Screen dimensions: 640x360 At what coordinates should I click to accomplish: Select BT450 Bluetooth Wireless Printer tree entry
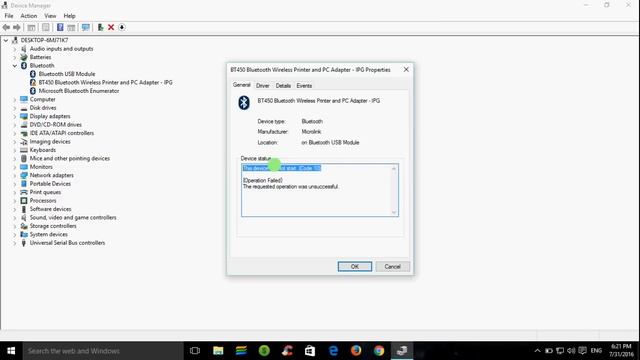click(105, 82)
